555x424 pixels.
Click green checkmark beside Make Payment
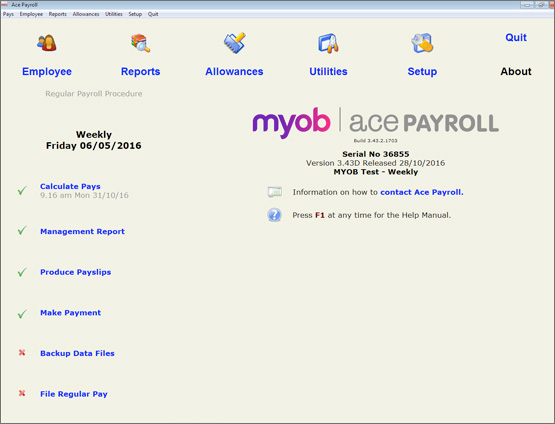click(22, 314)
